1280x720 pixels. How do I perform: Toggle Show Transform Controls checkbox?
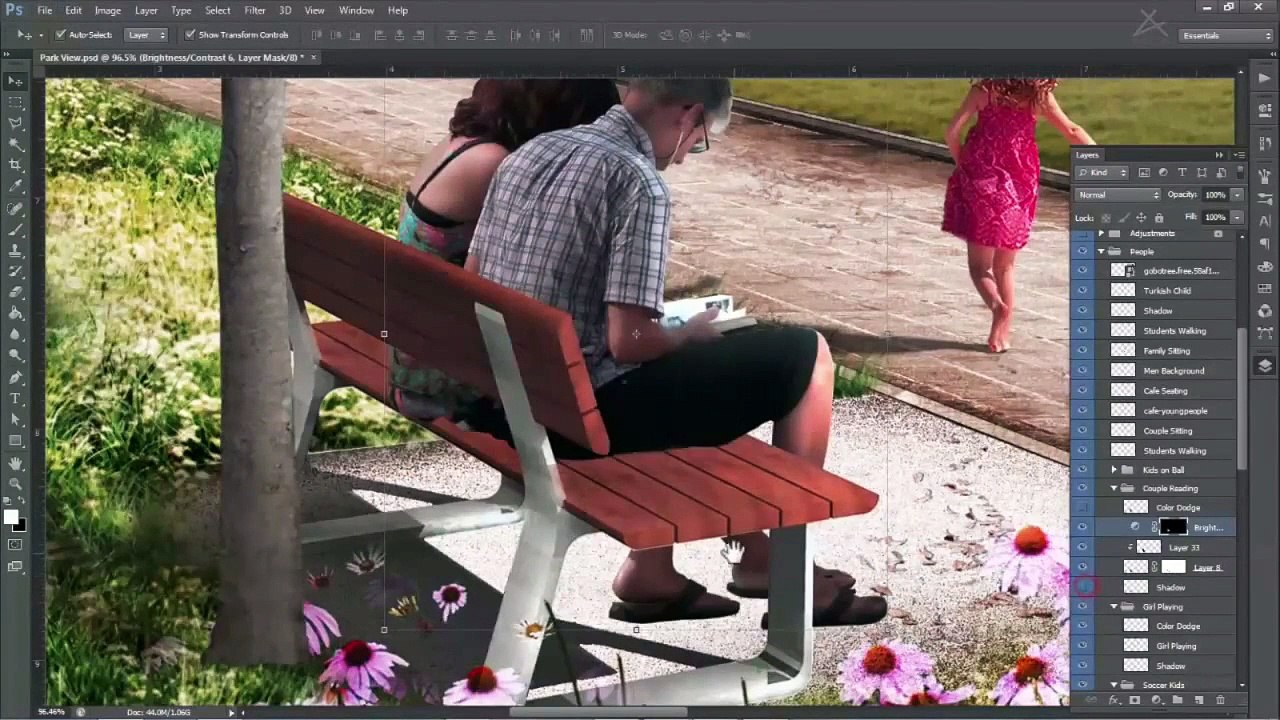click(190, 35)
